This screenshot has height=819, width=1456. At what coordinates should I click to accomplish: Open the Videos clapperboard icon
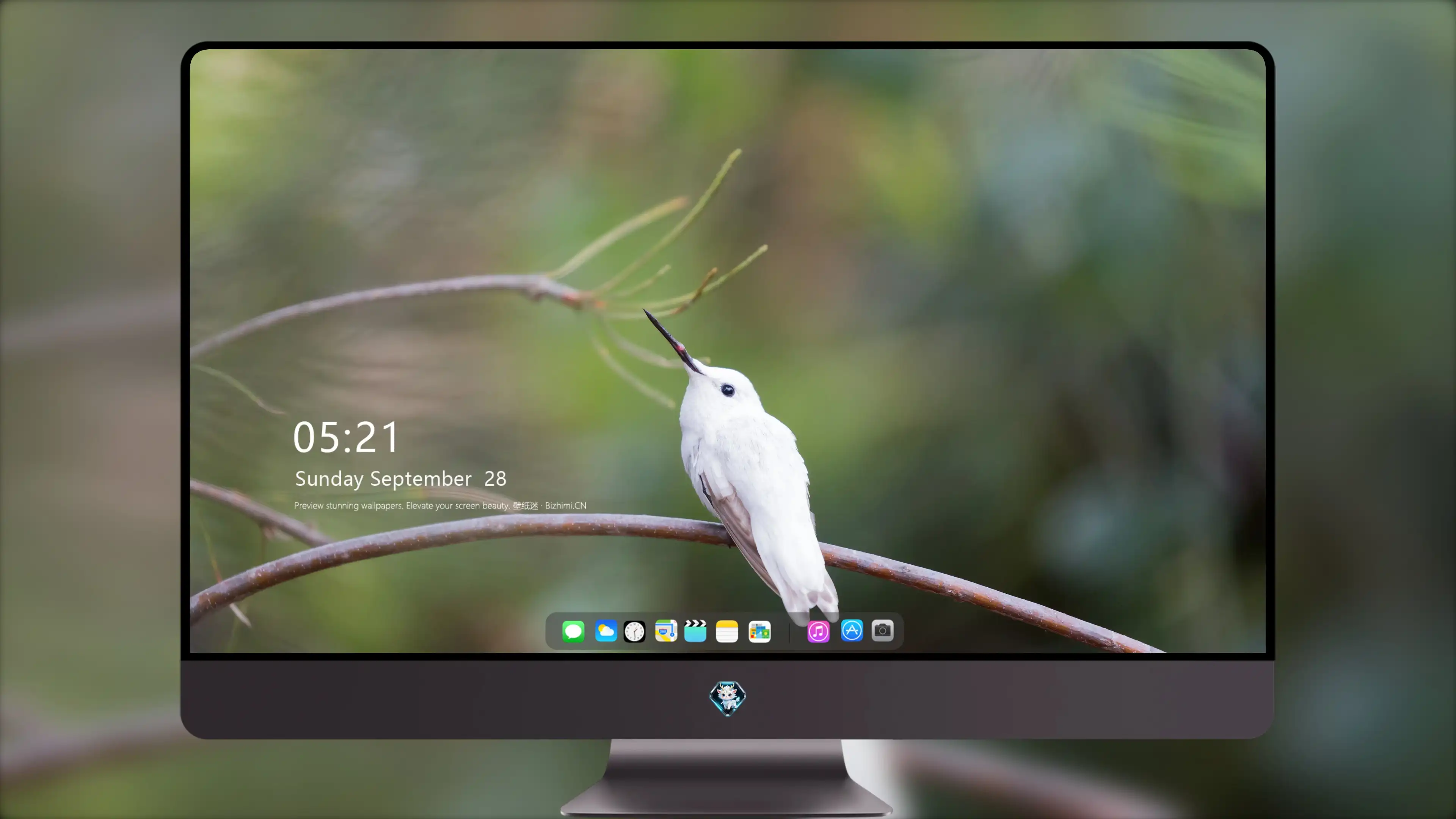[695, 631]
